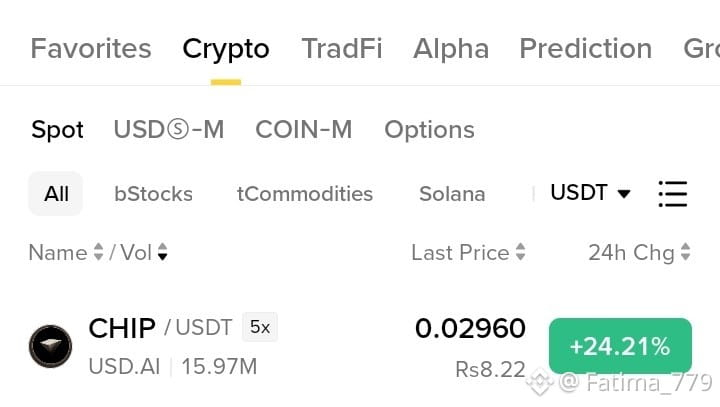Select the COIN-M sub-tab
Viewport: 720px width, 407px height.
(x=304, y=130)
